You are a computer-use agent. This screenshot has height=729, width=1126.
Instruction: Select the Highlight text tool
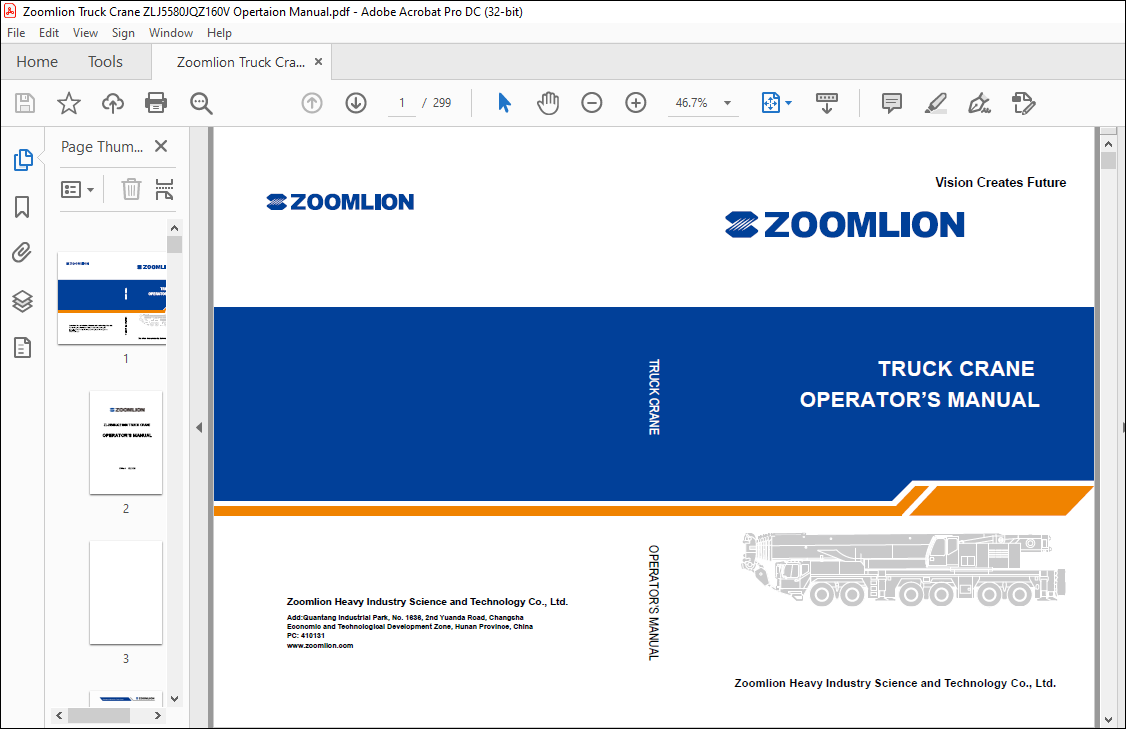pyautogui.click(x=936, y=103)
